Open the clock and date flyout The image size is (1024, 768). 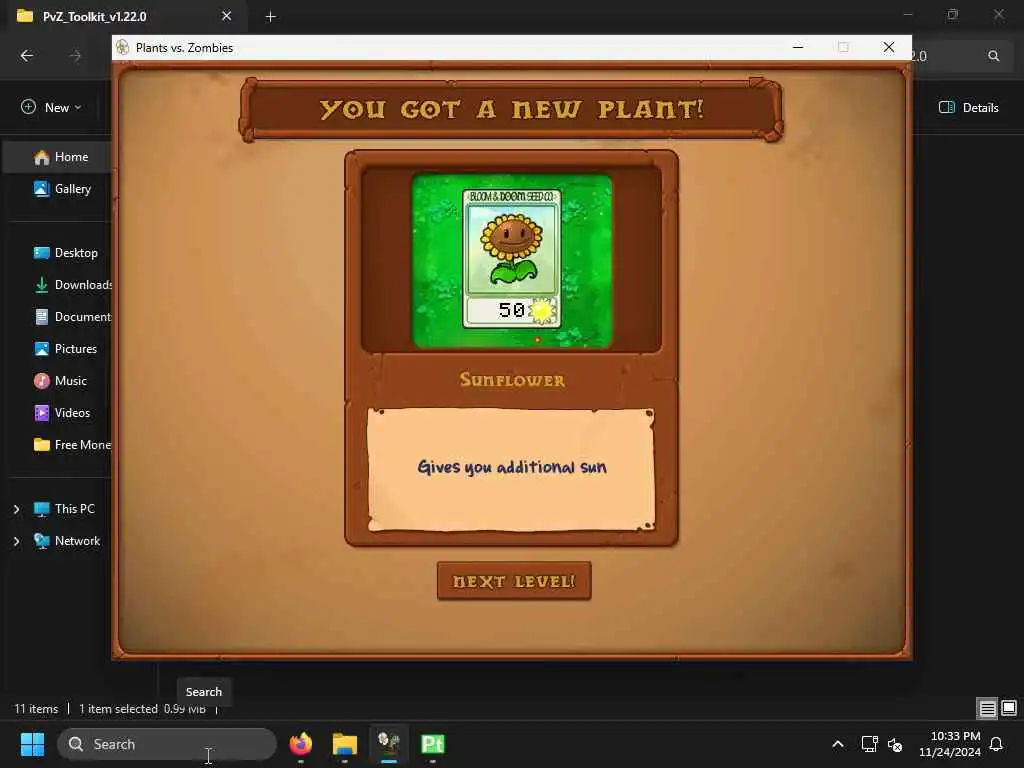(950, 744)
